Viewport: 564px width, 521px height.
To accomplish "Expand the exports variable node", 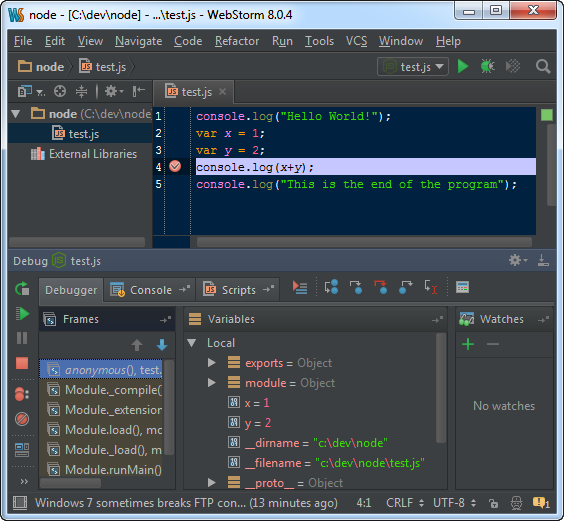I will point(212,363).
